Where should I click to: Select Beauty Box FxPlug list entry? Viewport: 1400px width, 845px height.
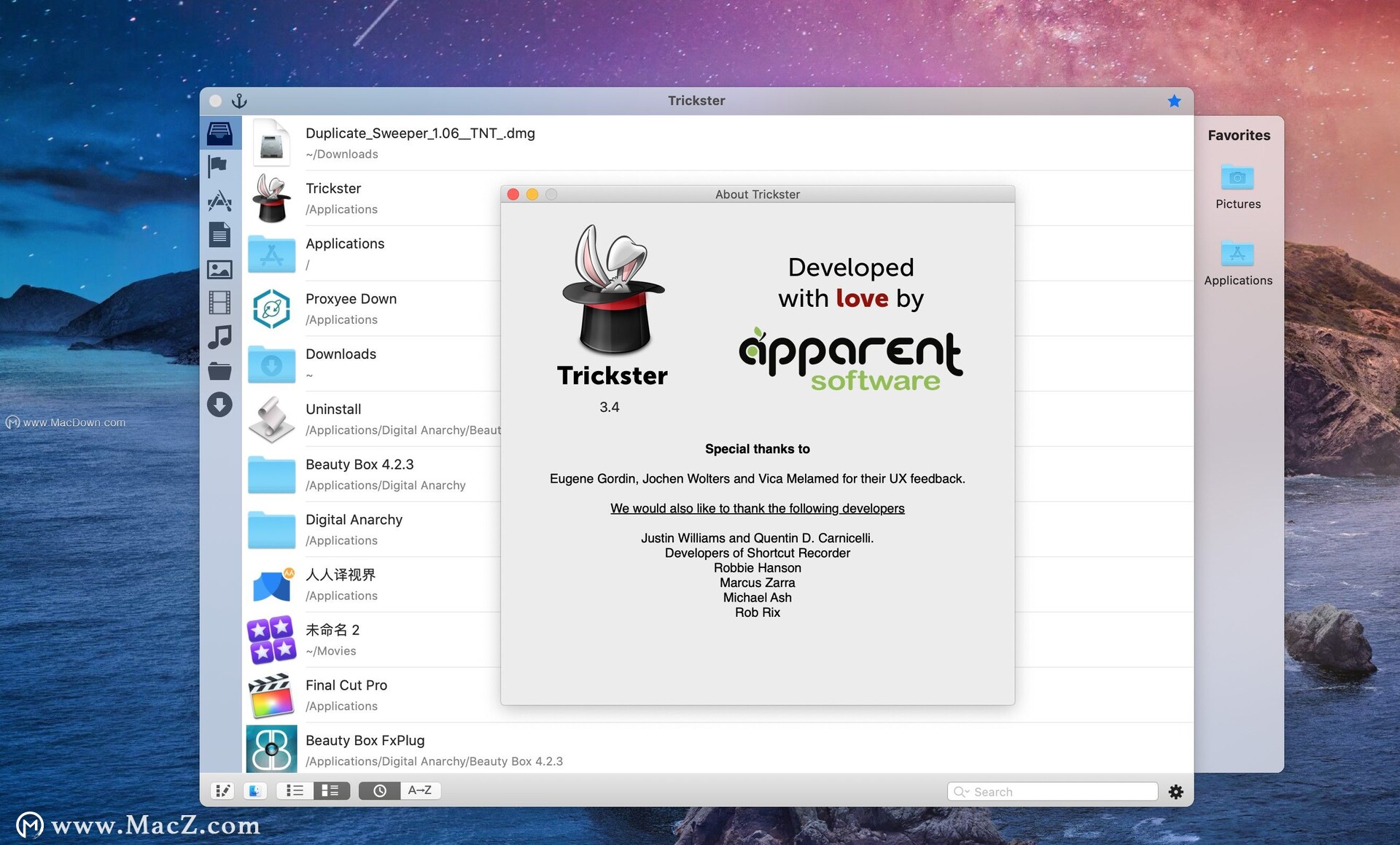click(x=717, y=749)
